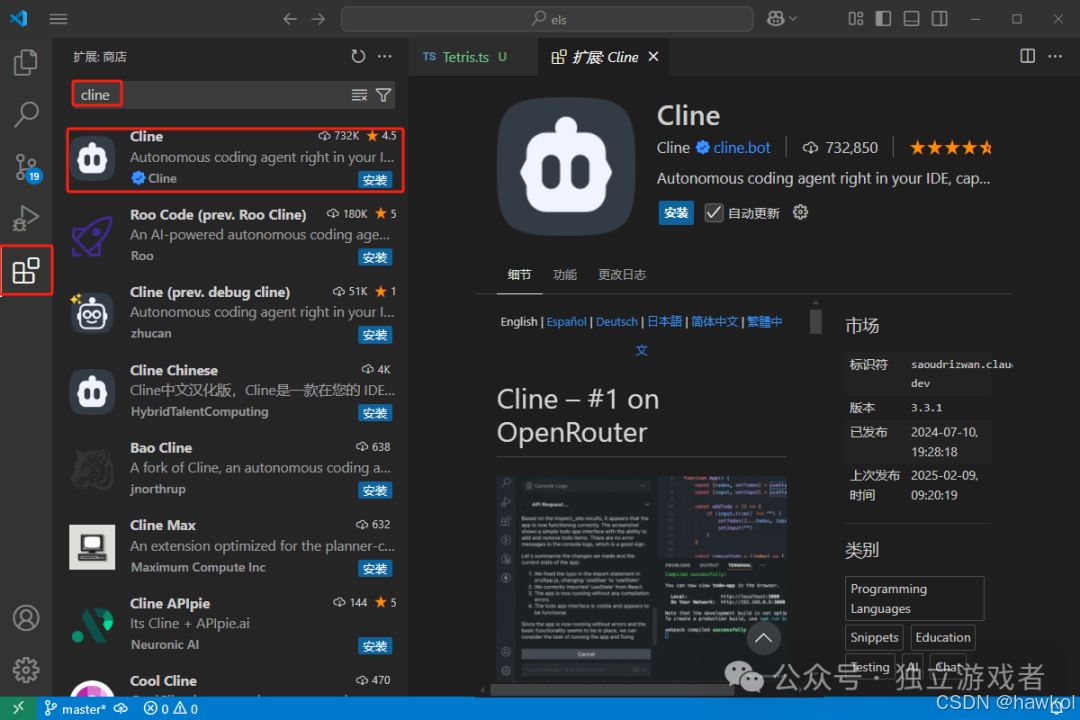Refresh the extensions marketplace list
Image resolution: width=1080 pixels, height=720 pixels.
coord(358,56)
